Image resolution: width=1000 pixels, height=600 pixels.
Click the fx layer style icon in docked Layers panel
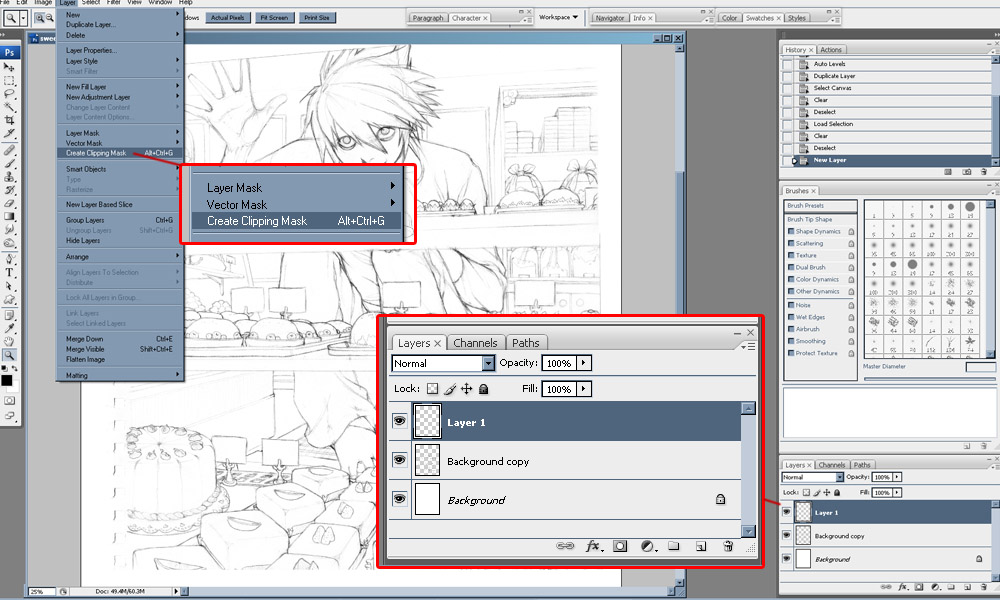[x=903, y=587]
